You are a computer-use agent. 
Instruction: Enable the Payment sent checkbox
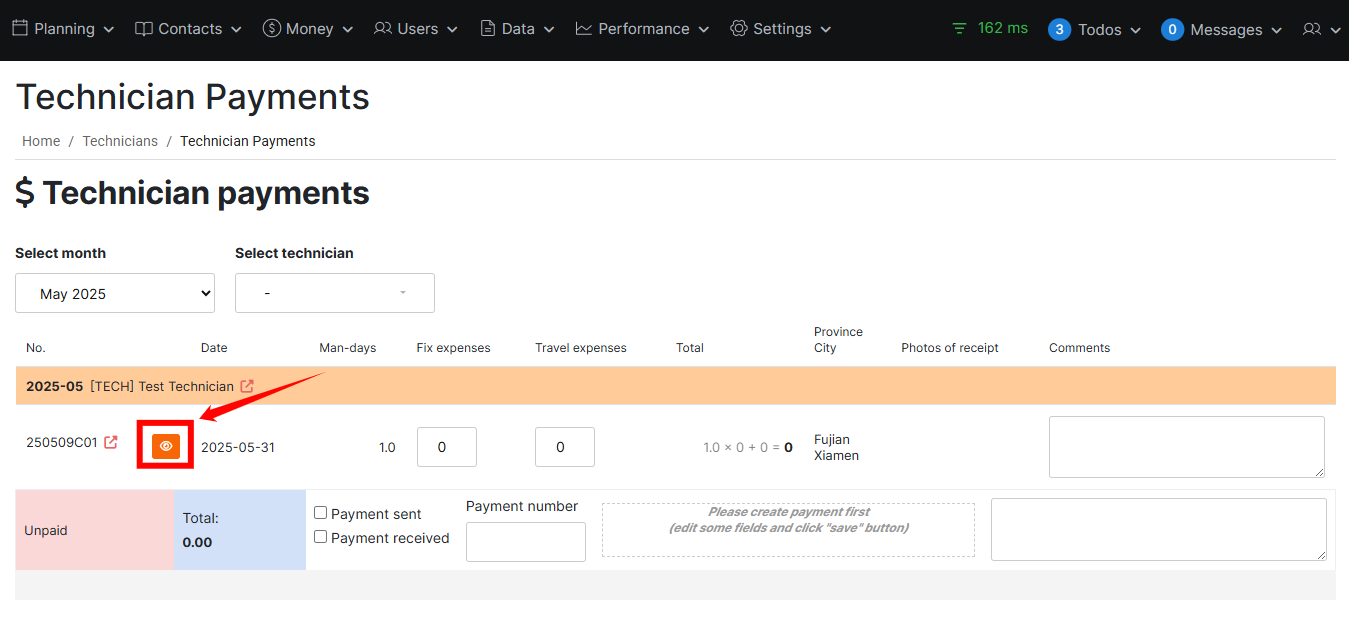tap(321, 513)
